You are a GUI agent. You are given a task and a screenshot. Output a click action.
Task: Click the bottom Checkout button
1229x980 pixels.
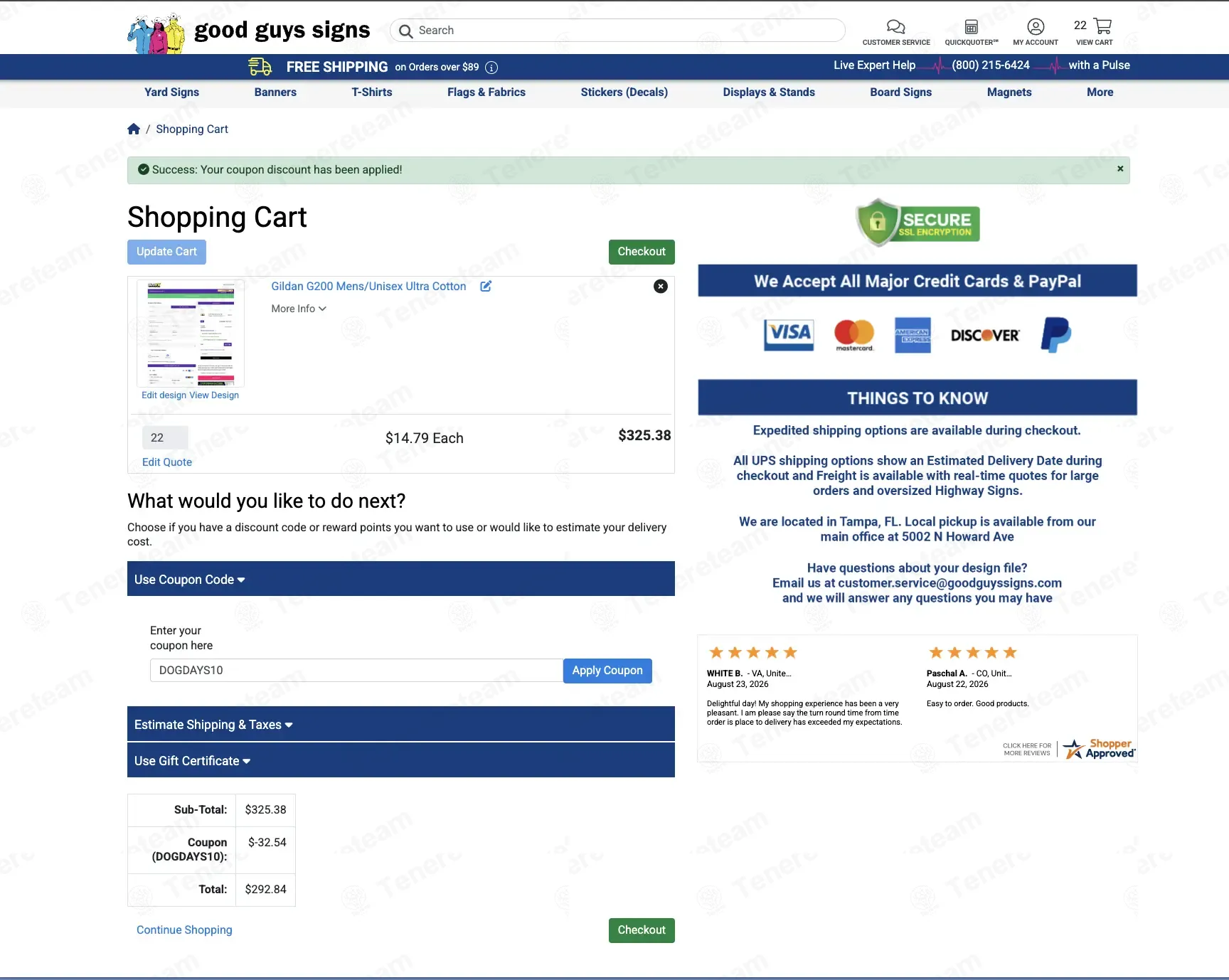coord(642,930)
